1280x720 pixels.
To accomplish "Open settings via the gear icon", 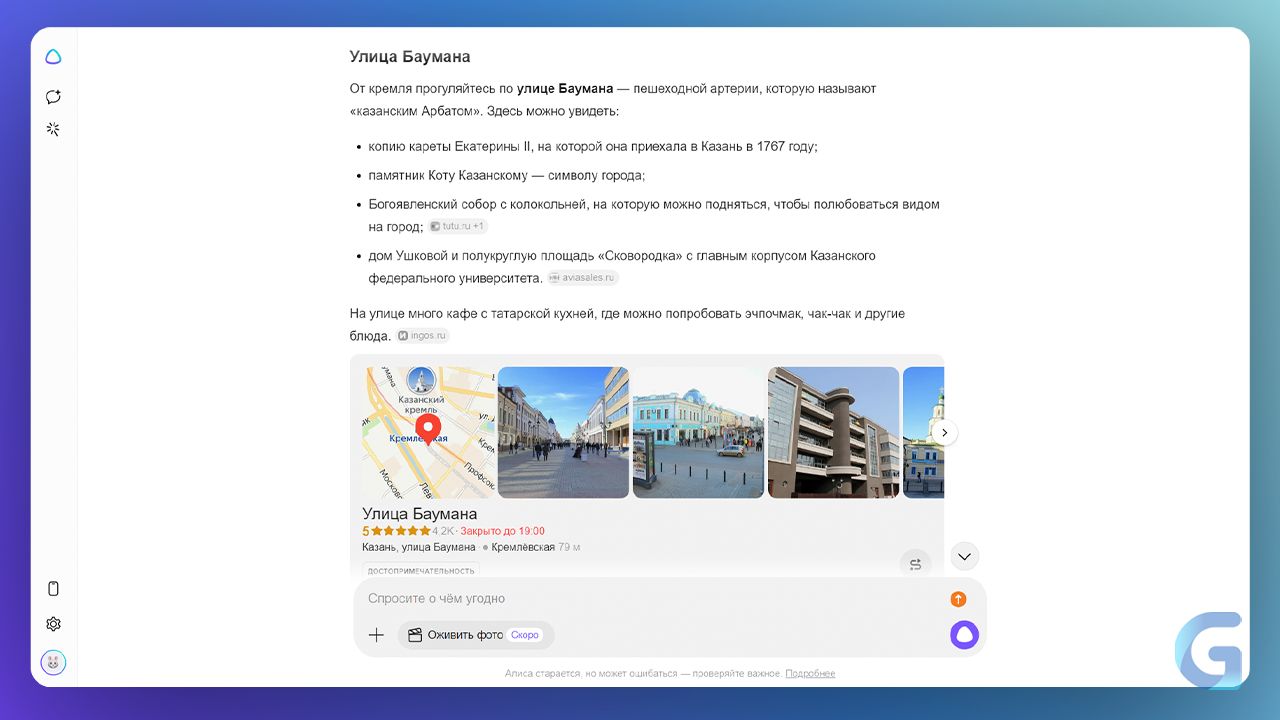I will (x=54, y=624).
